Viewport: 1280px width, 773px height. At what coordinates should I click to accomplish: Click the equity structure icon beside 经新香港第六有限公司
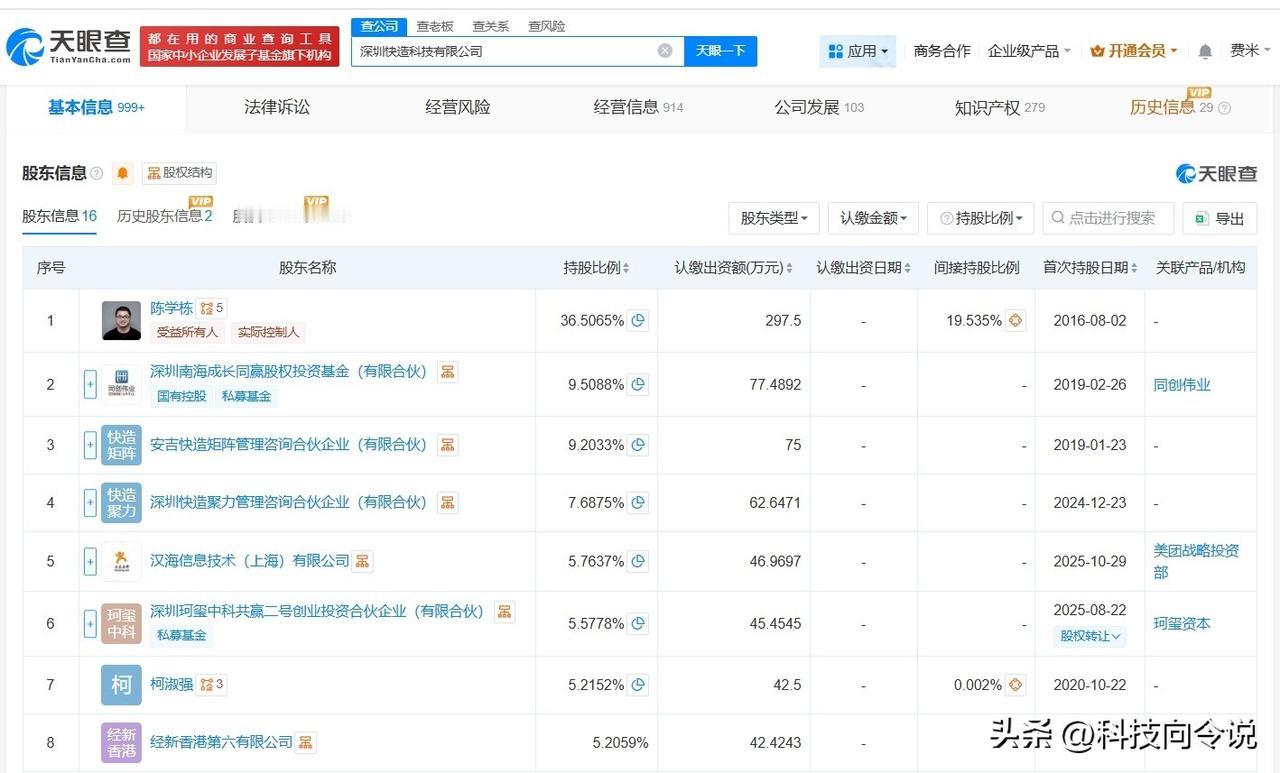(x=306, y=742)
